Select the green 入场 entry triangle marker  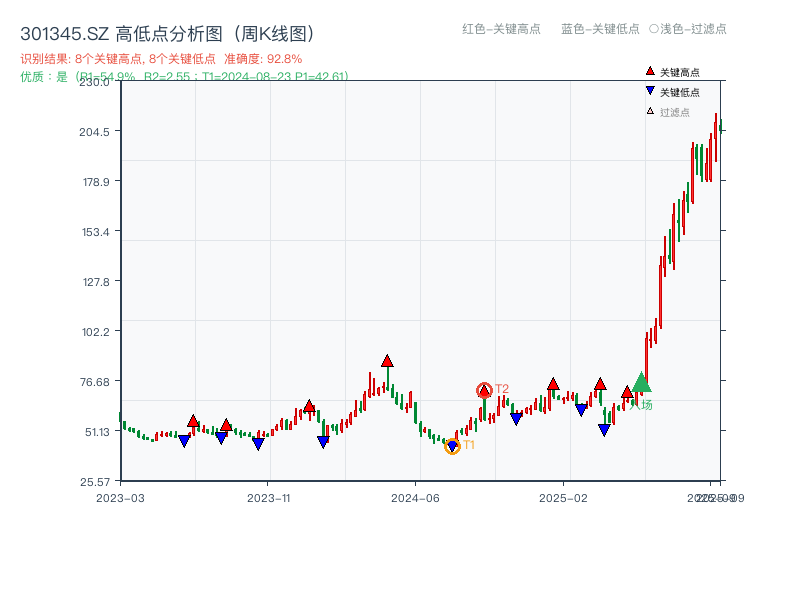[642, 383]
